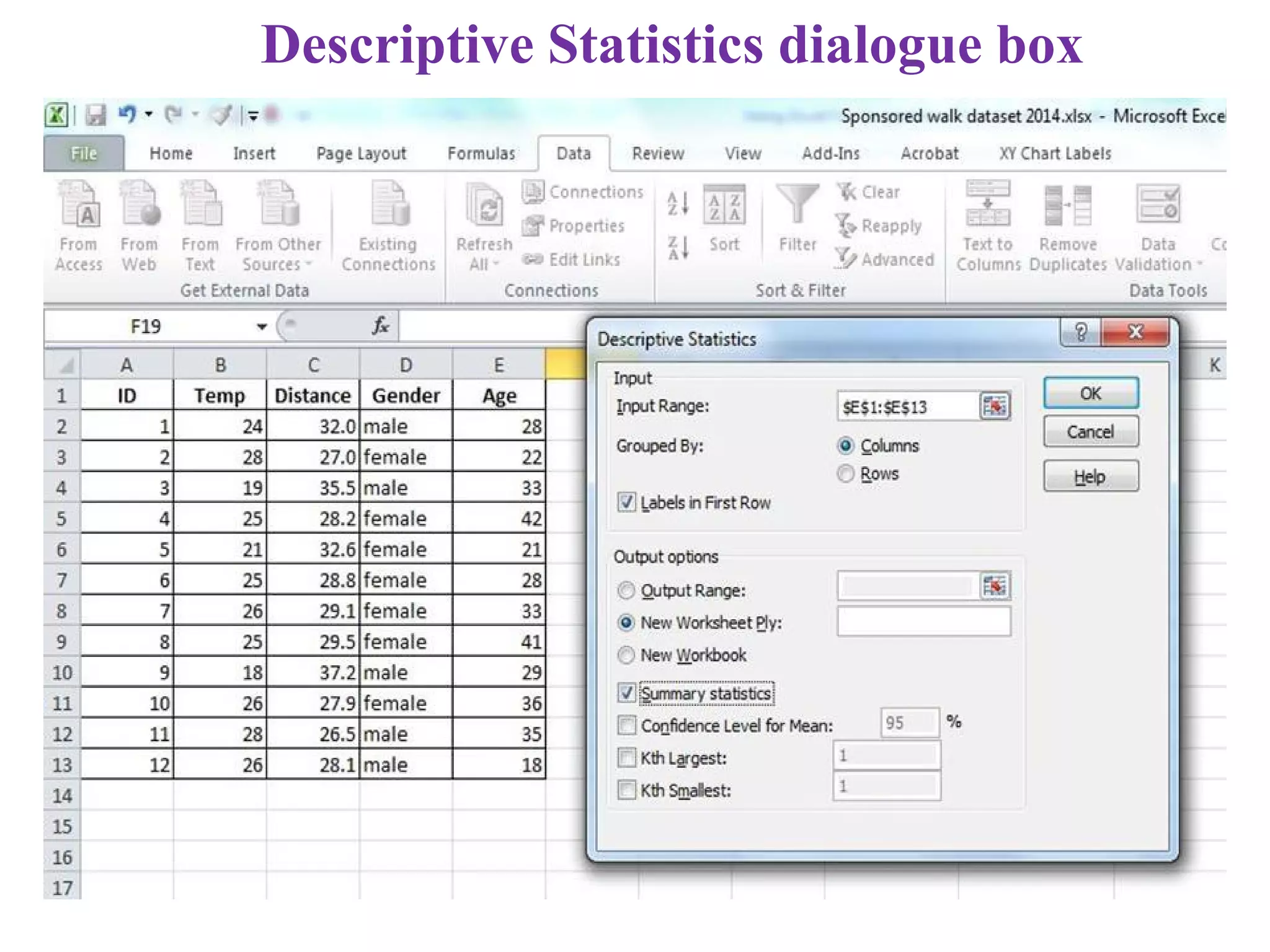Select the Rows grouping option
This screenshot has width=1270, height=952.
coord(845,474)
